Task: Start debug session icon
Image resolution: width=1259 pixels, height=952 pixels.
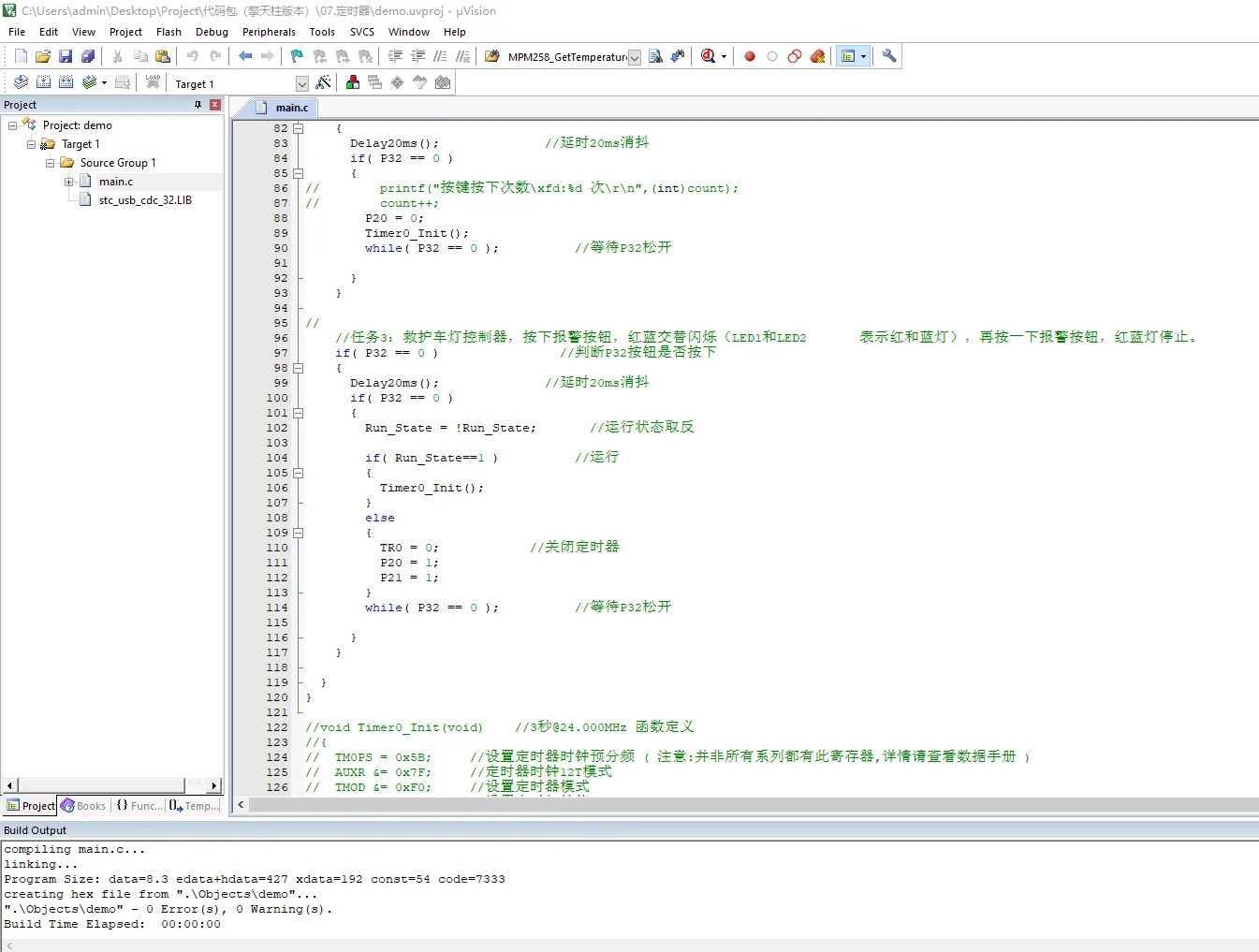Action: (x=708, y=56)
